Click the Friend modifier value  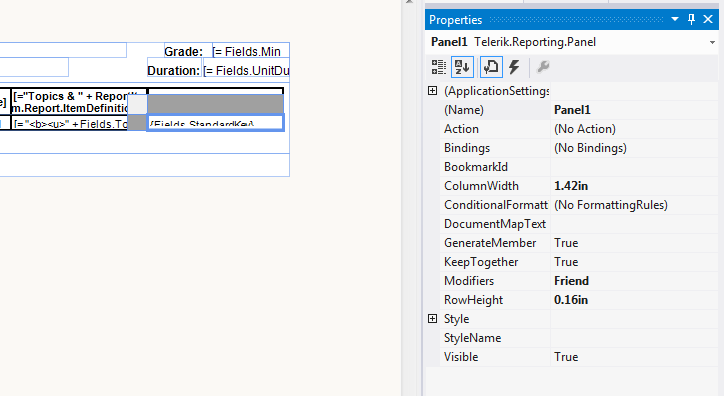pyautogui.click(x=634, y=281)
